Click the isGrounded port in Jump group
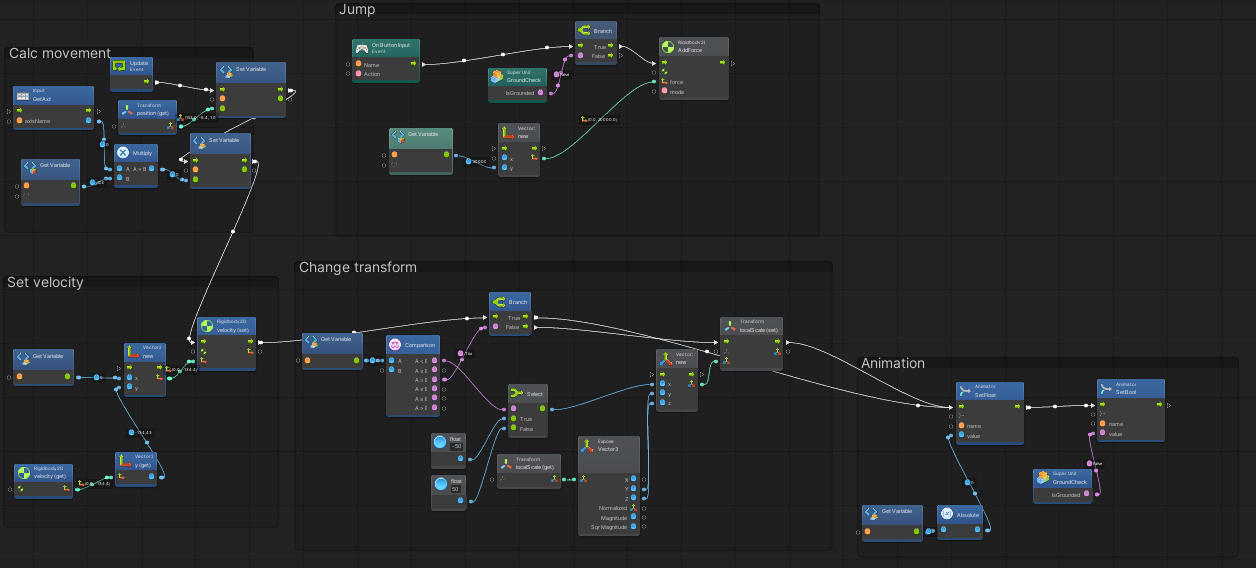Viewport: 1256px width, 568px height. pos(540,92)
